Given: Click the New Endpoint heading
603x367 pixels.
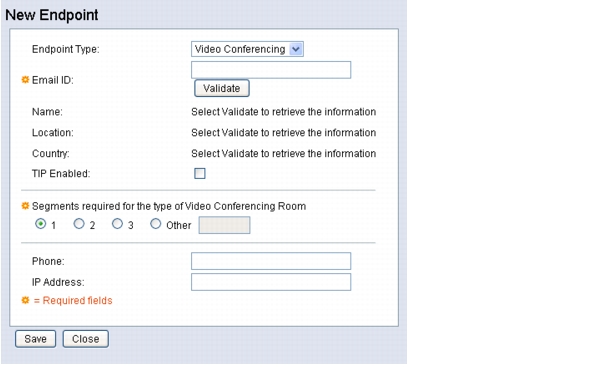Looking at the screenshot, I should tap(52, 15).
